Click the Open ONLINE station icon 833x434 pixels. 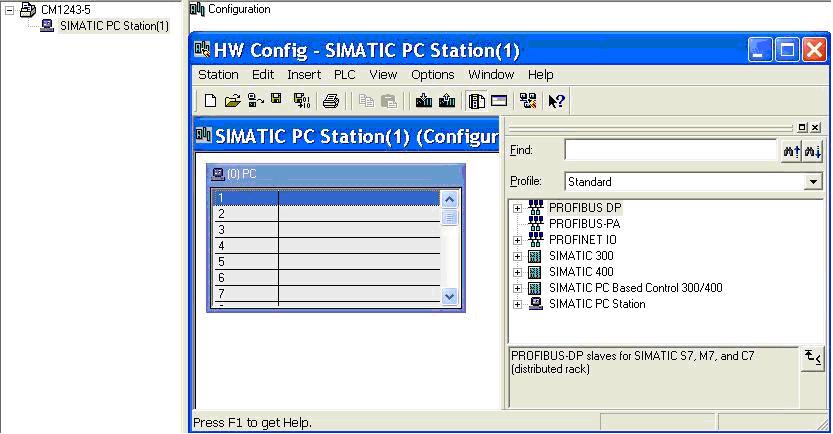pos(256,100)
